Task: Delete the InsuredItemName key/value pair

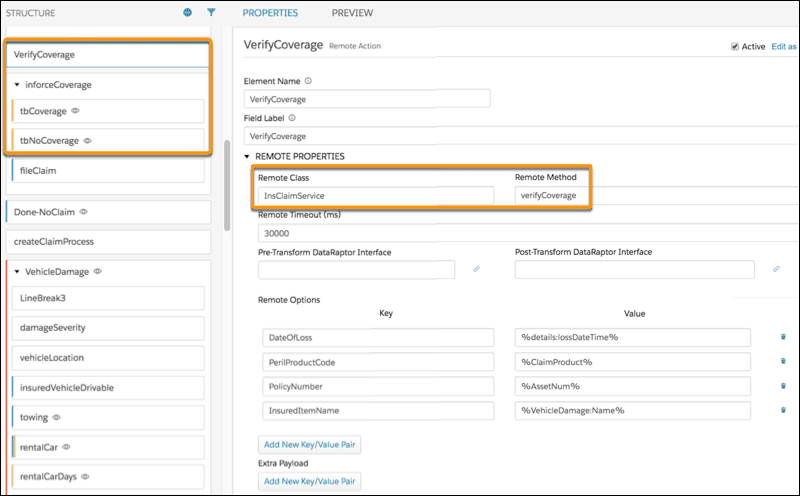Action: click(x=783, y=410)
